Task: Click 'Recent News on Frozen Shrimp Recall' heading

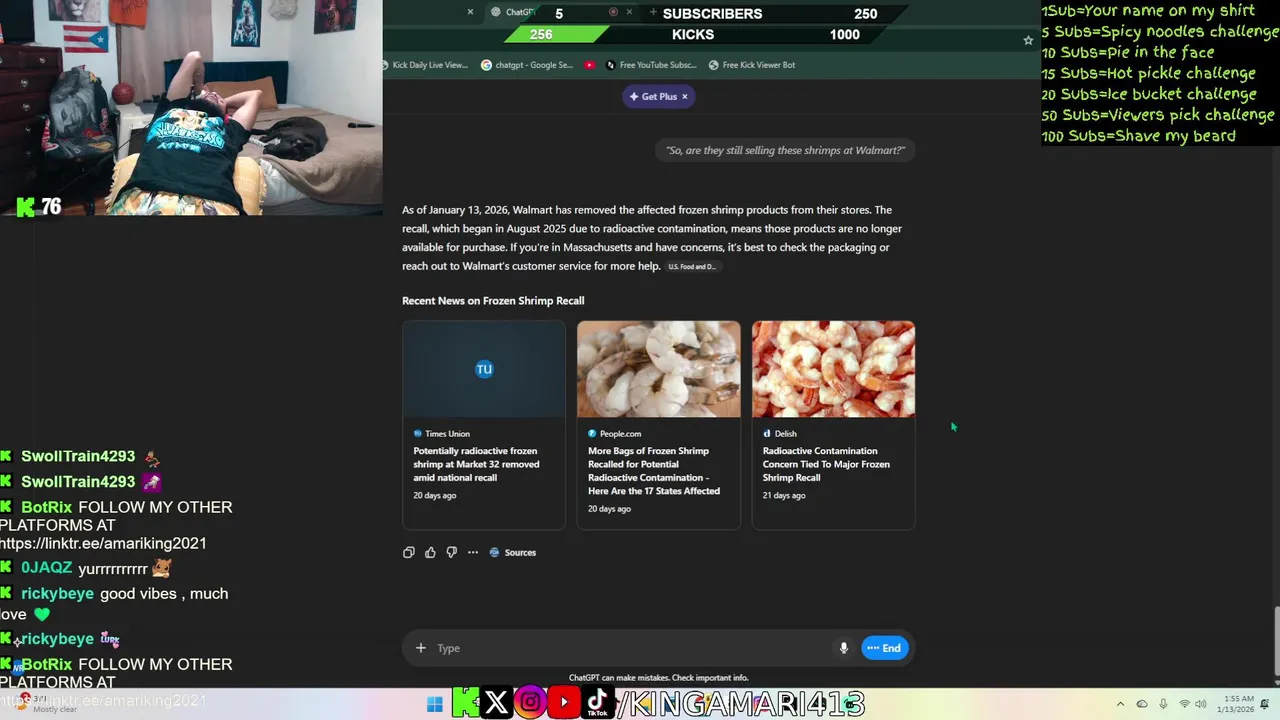Action: 493,300
